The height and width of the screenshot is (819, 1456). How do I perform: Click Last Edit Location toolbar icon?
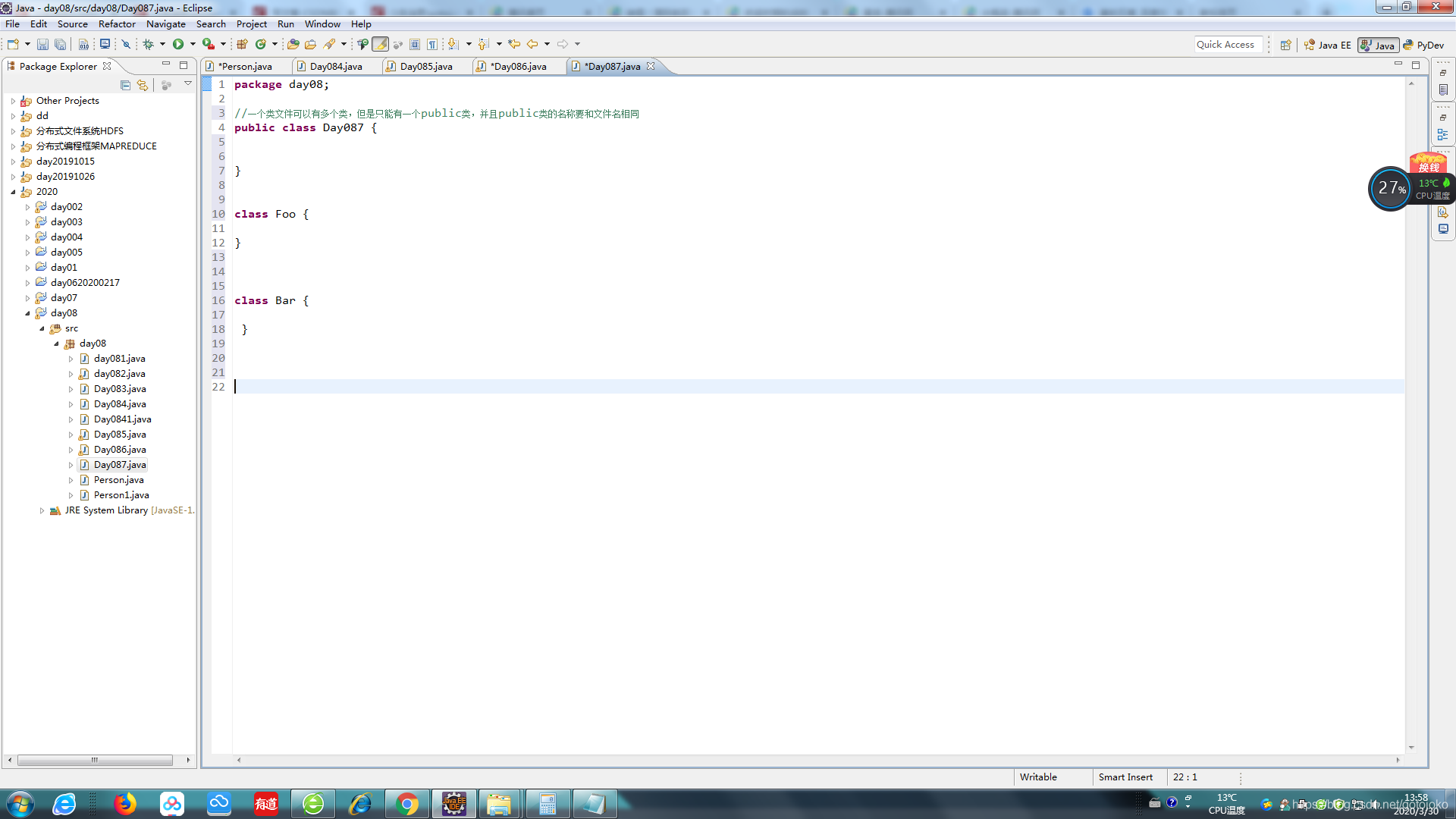[x=514, y=45]
